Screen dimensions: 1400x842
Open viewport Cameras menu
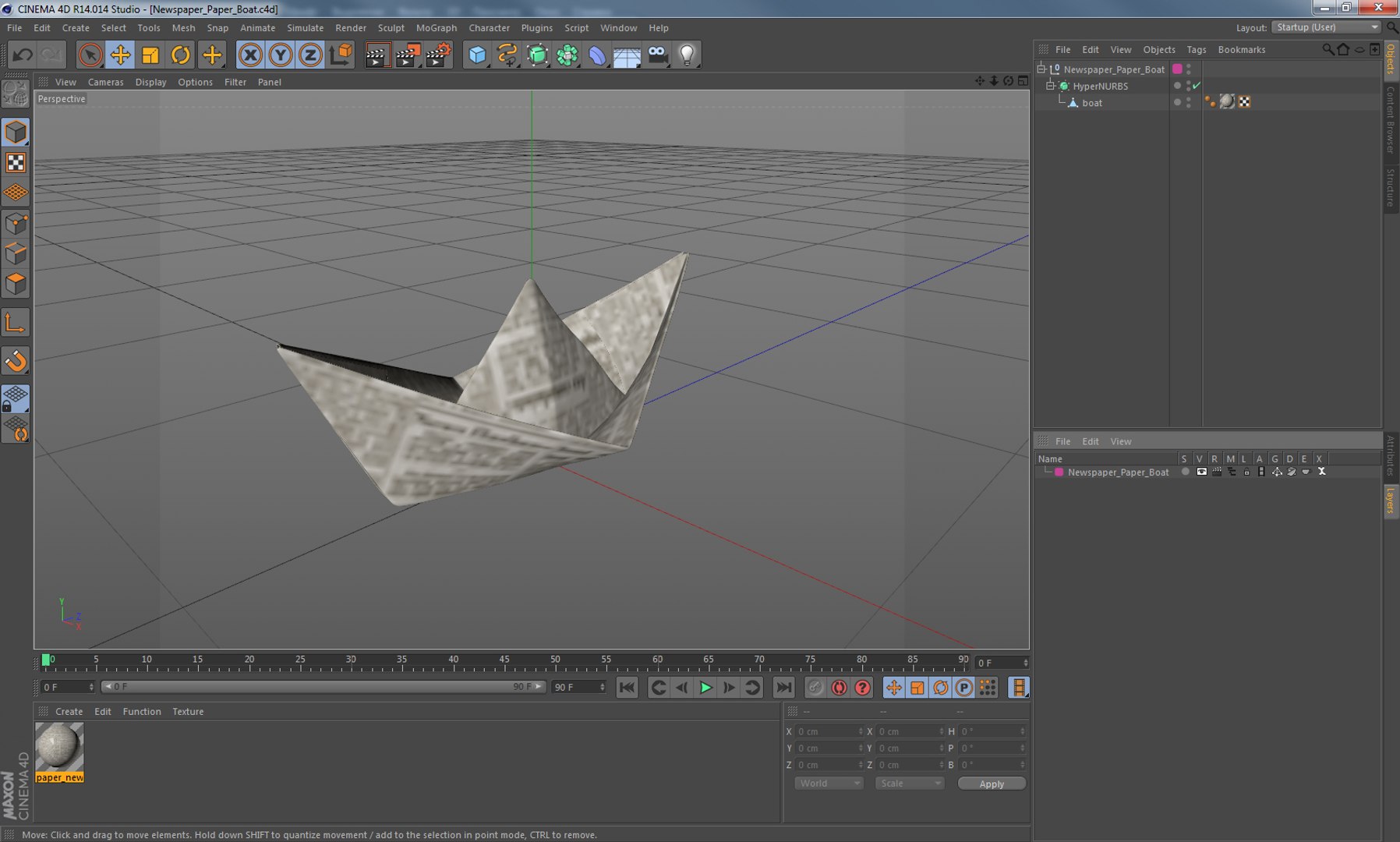coord(105,82)
